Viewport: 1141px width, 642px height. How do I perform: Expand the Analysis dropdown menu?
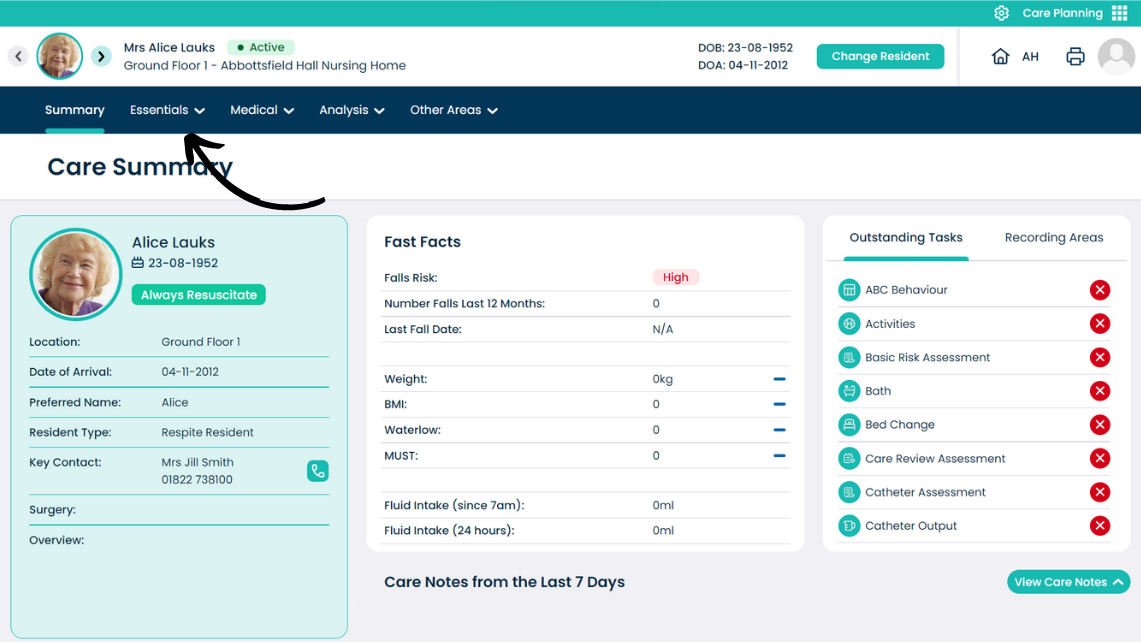[x=351, y=110]
